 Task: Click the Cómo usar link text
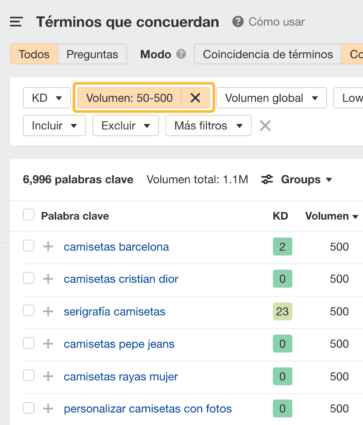pyautogui.click(x=277, y=22)
